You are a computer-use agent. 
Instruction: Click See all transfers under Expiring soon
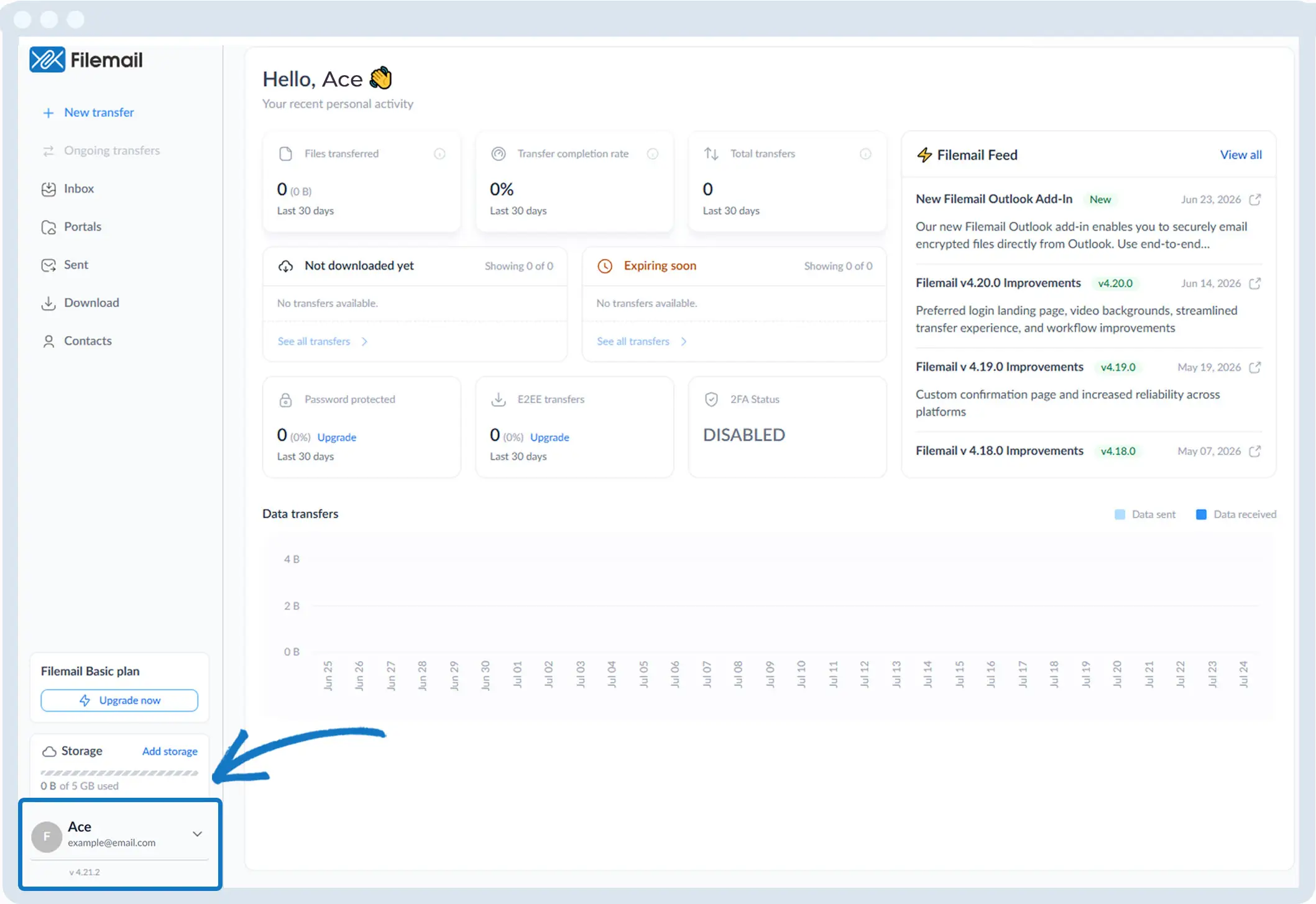(x=633, y=341)
